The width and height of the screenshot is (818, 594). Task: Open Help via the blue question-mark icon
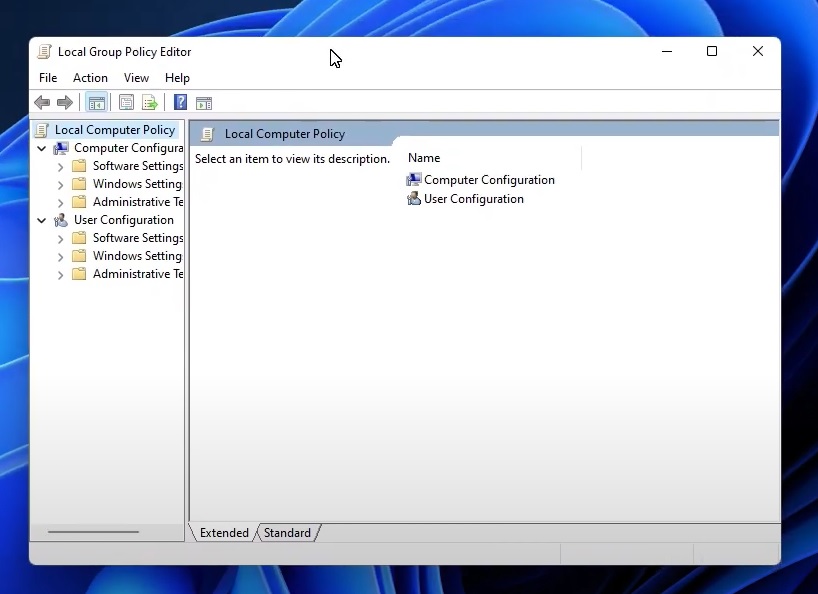point(180,102)
